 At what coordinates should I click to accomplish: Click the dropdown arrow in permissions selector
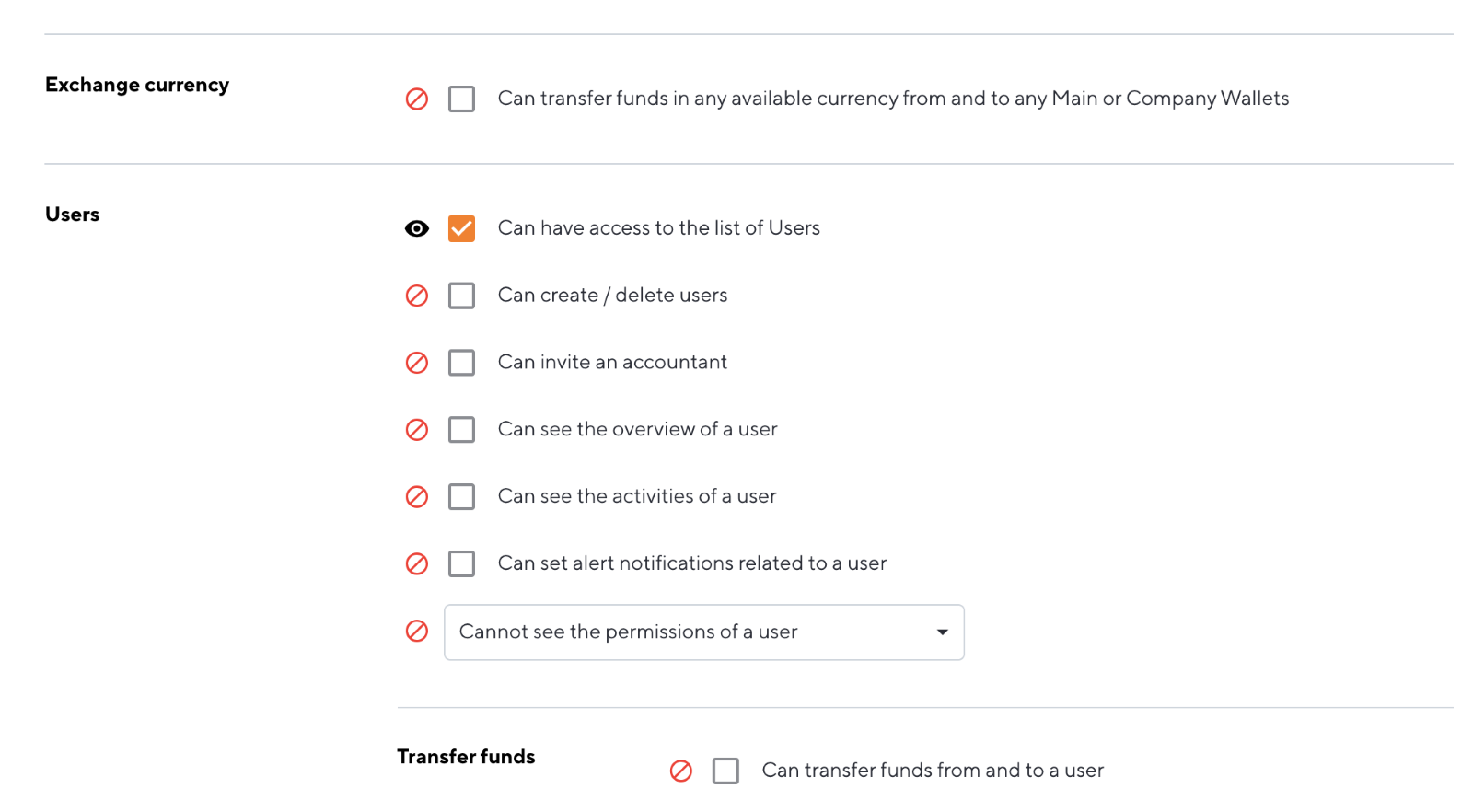pos(942,632)
